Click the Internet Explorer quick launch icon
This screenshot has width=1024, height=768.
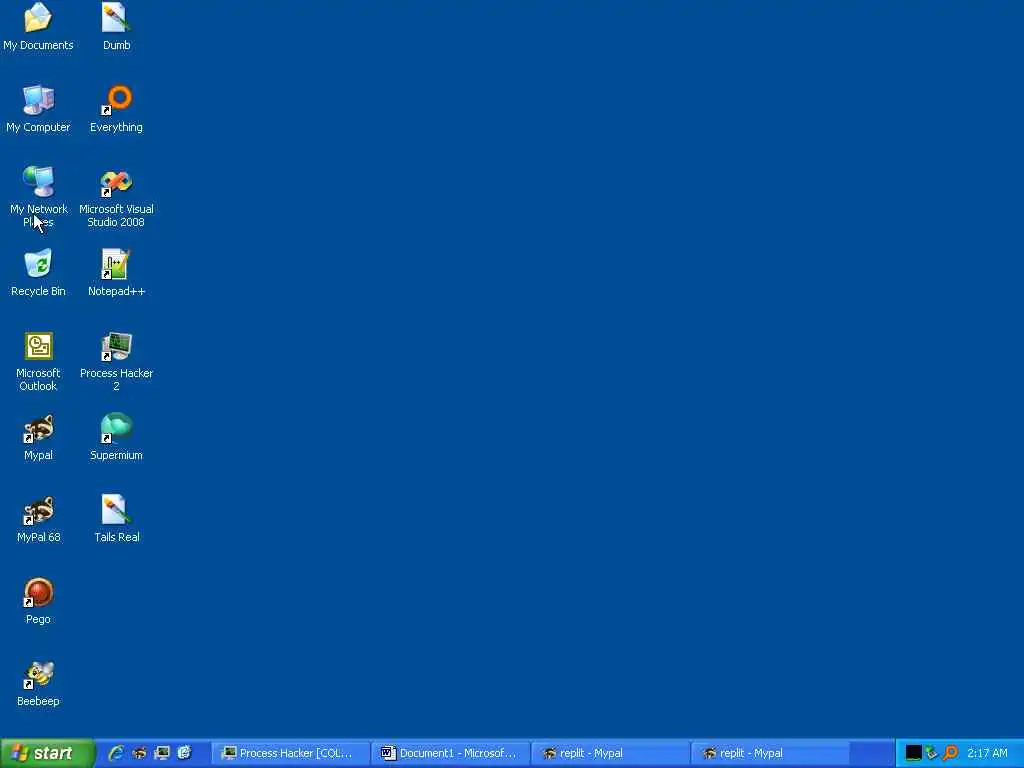point(116,753)
